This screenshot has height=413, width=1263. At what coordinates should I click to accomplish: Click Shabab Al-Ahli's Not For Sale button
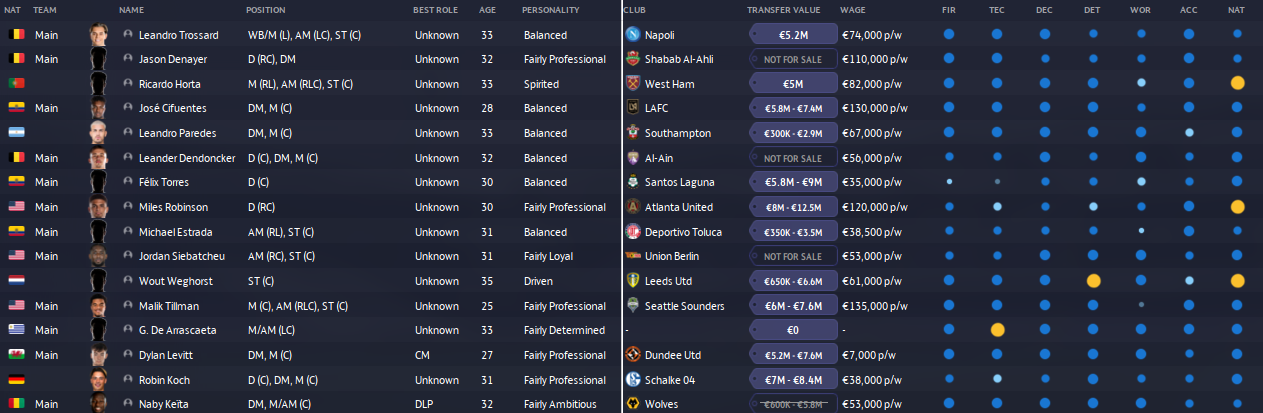(792, 59)
